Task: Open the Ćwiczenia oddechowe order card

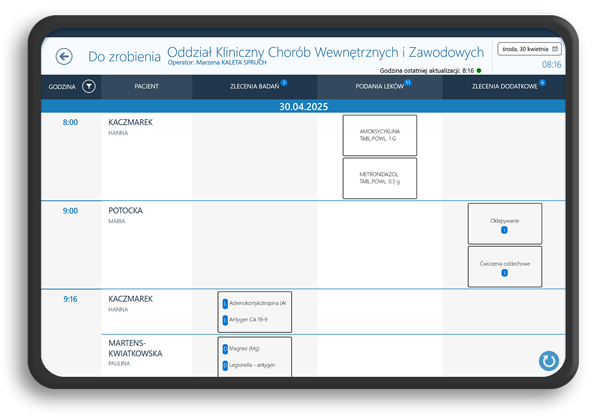Action: (x=505, y=267)
